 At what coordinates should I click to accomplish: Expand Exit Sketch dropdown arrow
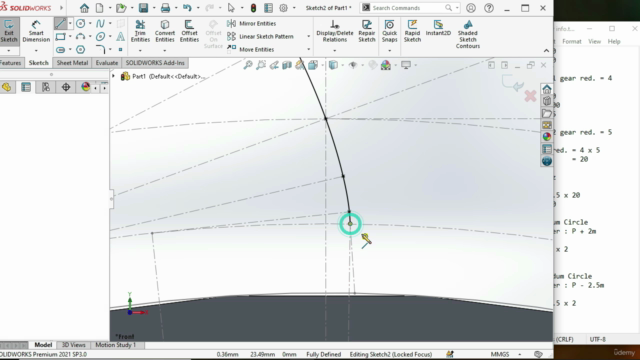pos(9,51)
